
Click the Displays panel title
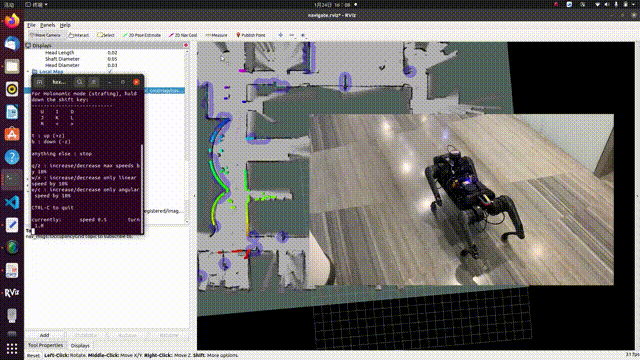(x=42, y=45)
